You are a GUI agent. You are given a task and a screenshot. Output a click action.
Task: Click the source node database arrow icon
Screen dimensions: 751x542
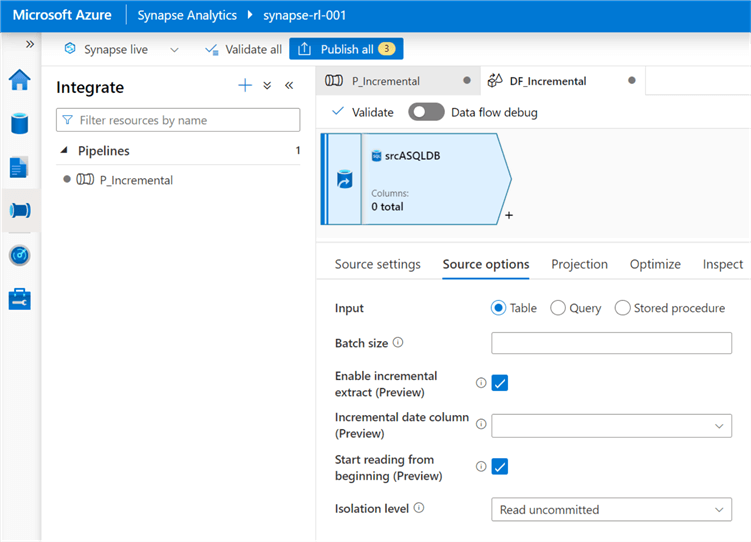(x=345, y=180)
